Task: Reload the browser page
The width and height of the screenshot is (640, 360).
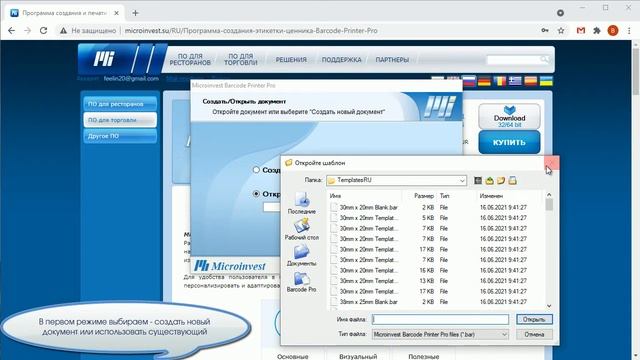Action: point(43,31)
